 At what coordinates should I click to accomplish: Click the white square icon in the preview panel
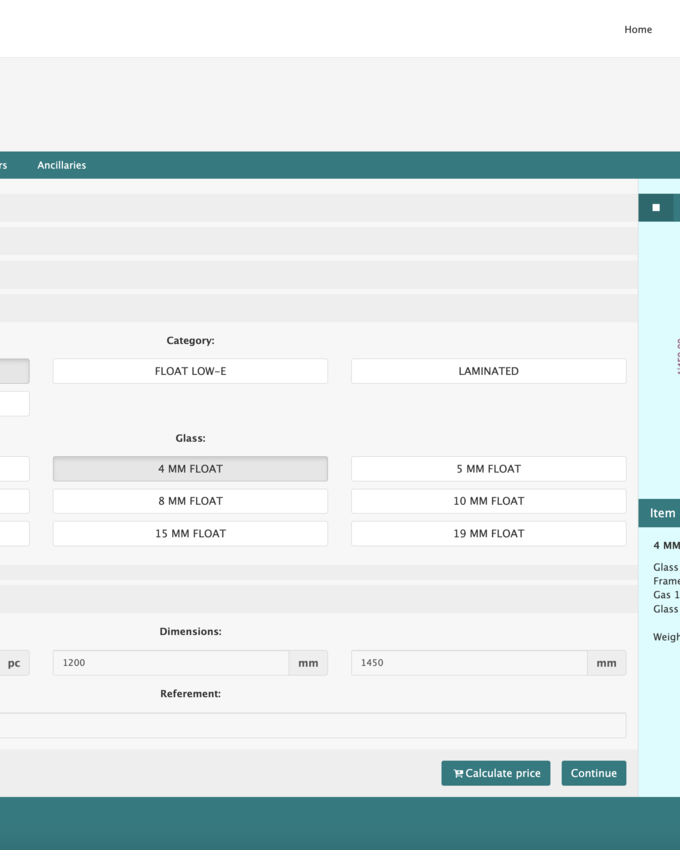656,208
